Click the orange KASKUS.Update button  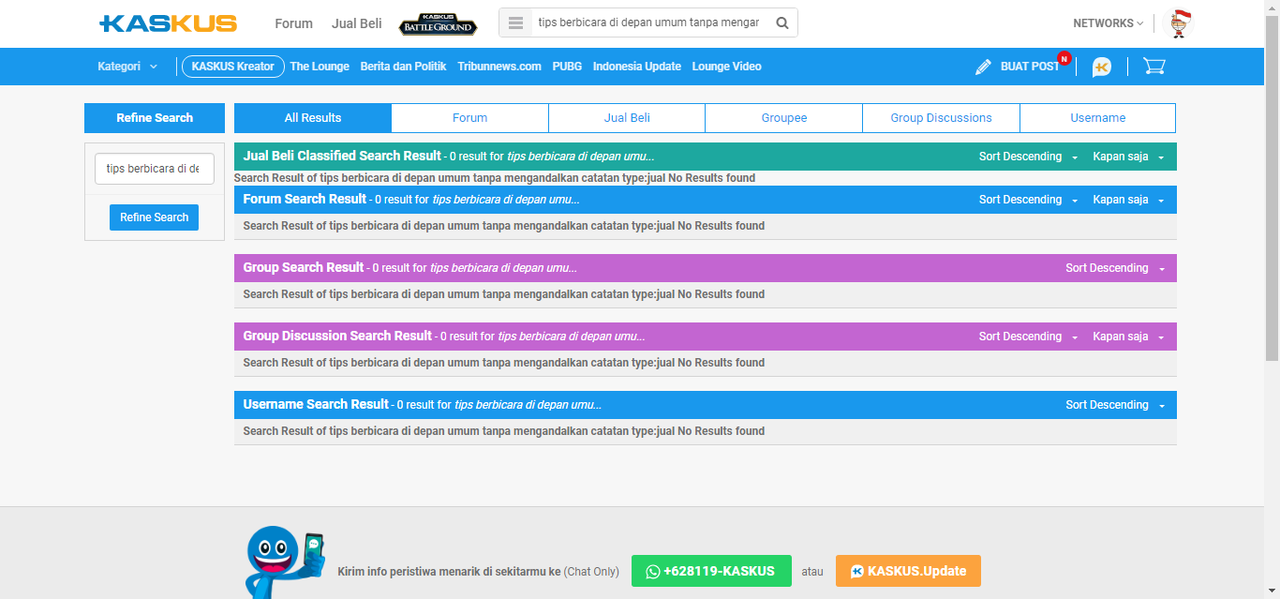click(x=908, y=571)
